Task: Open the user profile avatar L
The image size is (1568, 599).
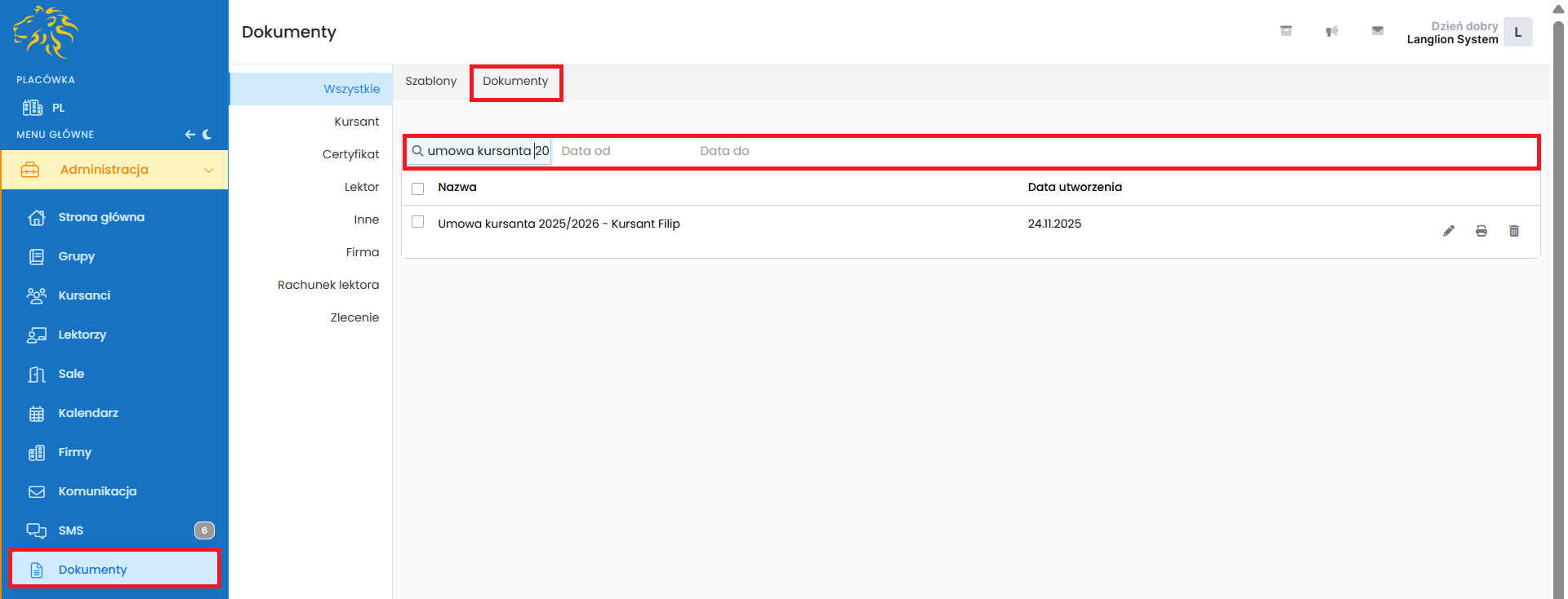Action: (1517, 33)
